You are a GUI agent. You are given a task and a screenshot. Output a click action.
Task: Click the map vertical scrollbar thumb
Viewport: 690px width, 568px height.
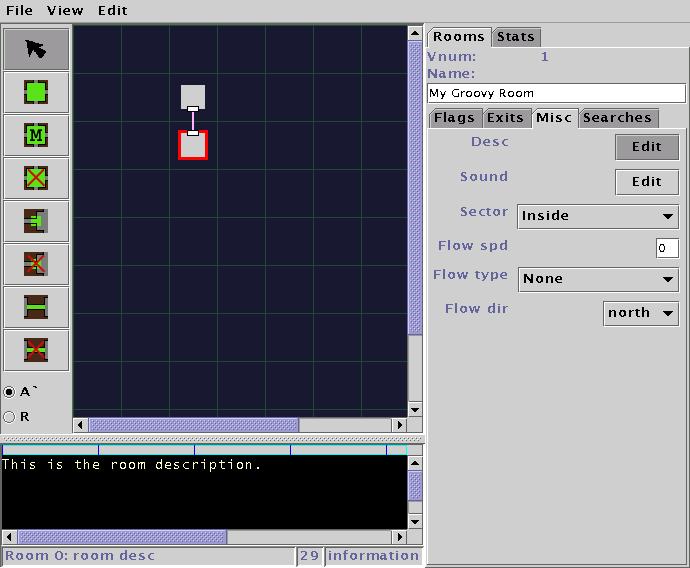415,188
